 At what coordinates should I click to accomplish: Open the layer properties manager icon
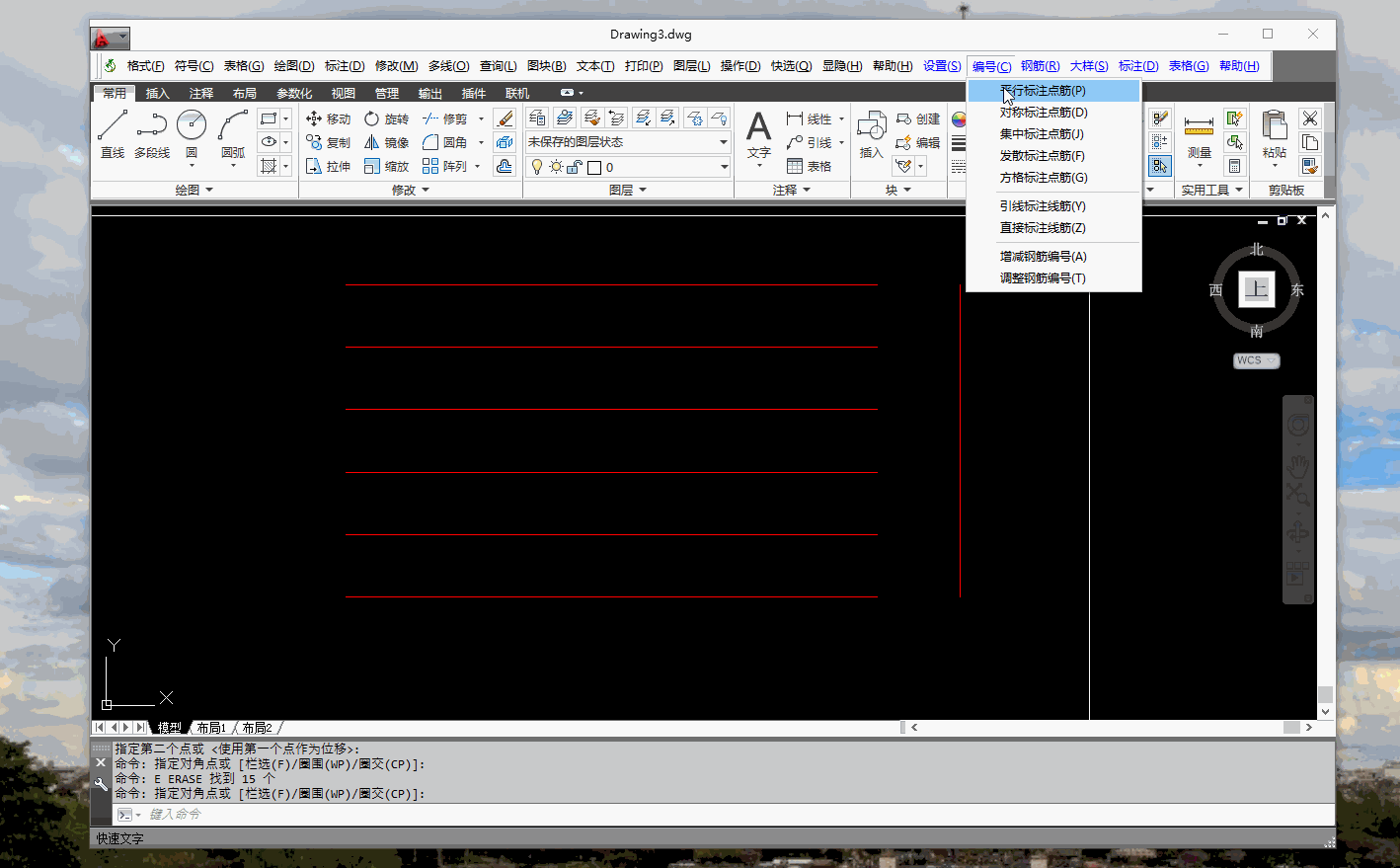tap(538, 118)
